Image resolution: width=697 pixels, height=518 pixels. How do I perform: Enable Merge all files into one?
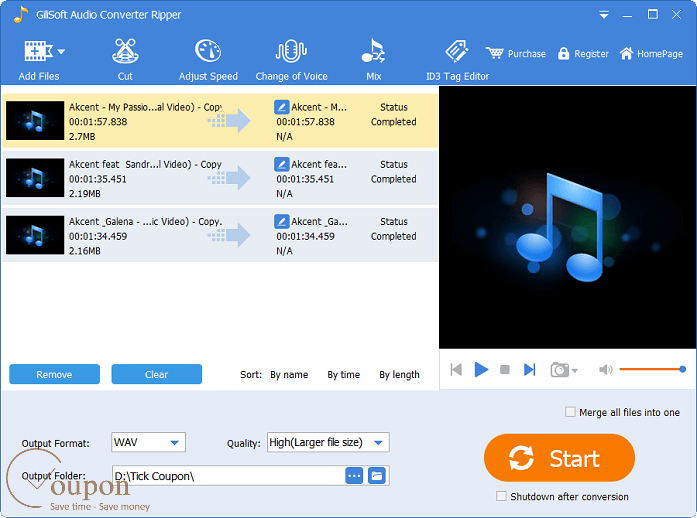[570, 412]
